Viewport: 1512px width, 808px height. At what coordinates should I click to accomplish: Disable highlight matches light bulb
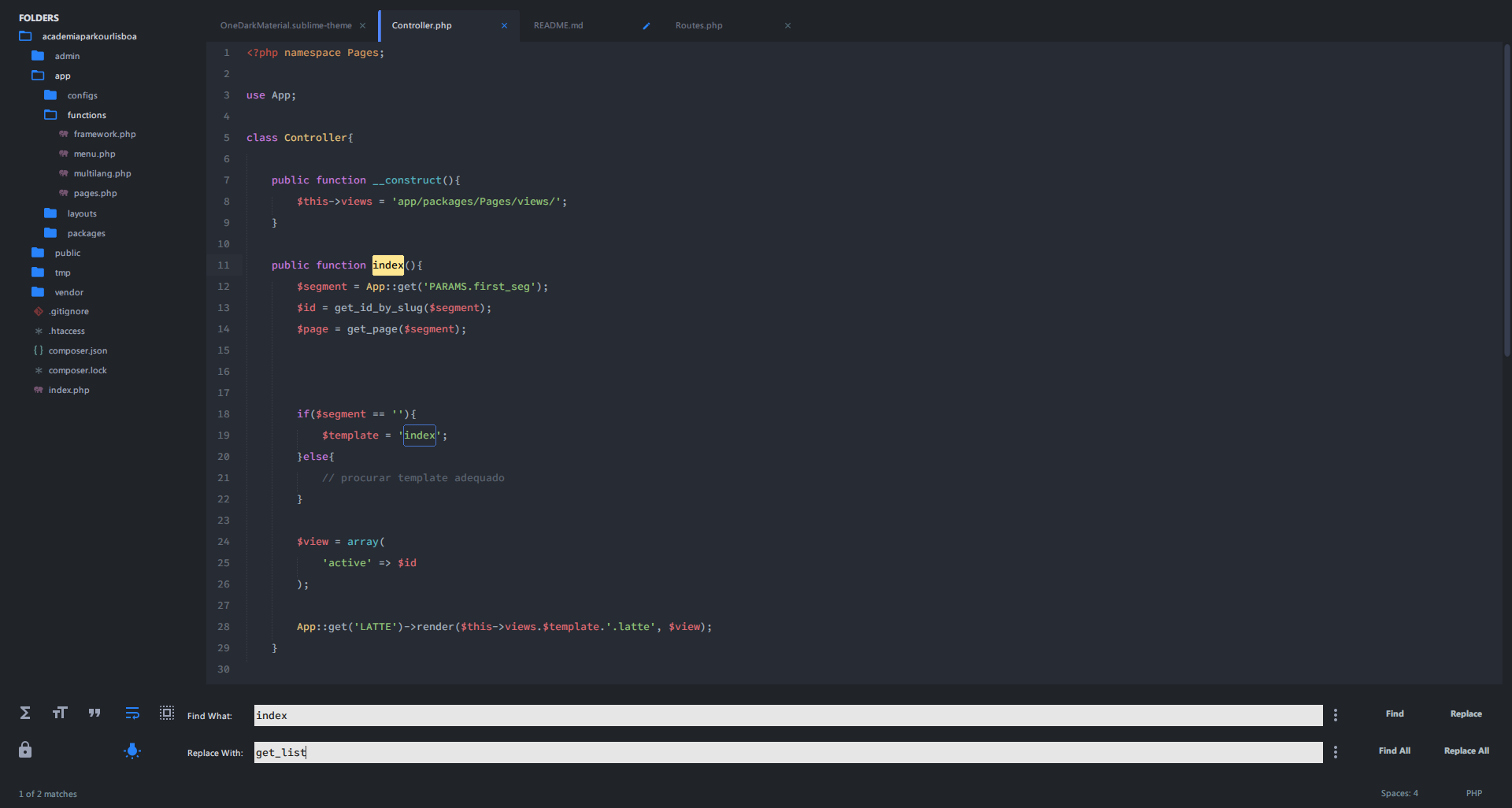tap(132, 751)
